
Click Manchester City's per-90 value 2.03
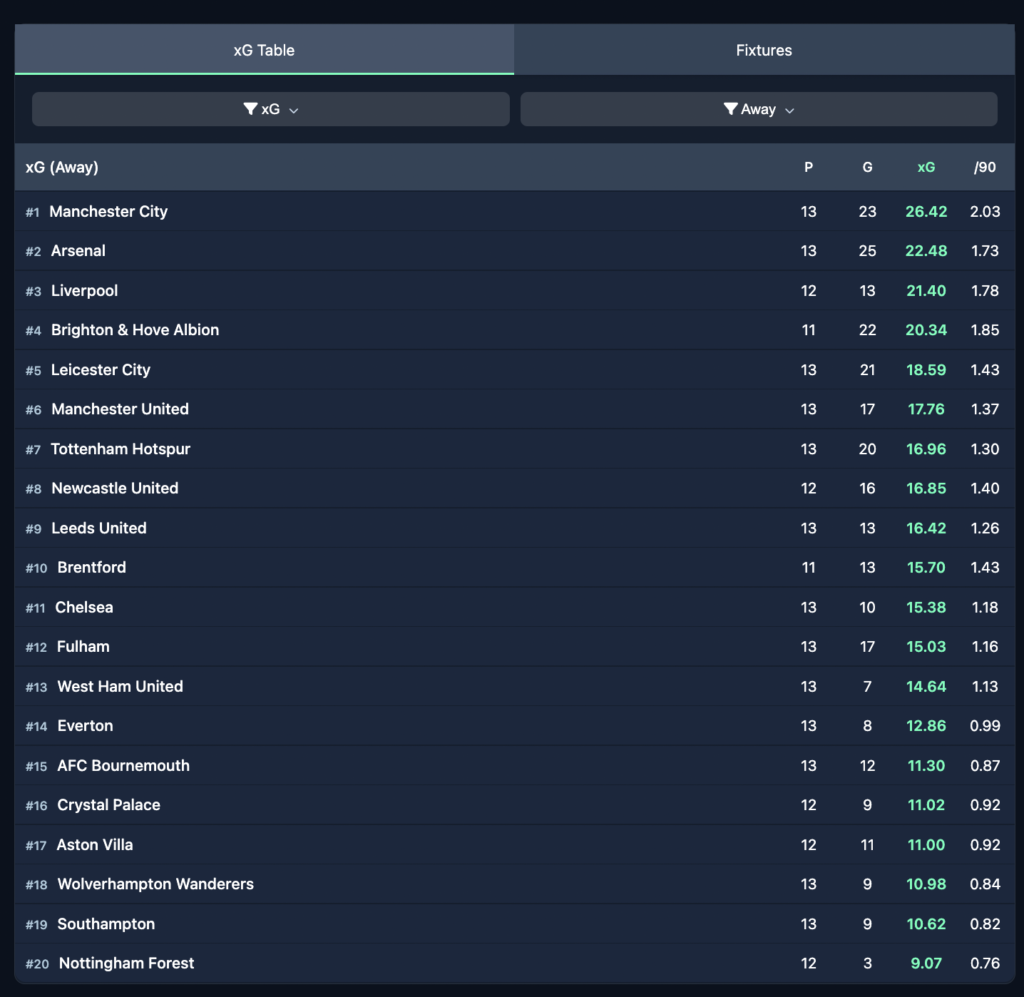pyautogui.click(x=985, y=212)
